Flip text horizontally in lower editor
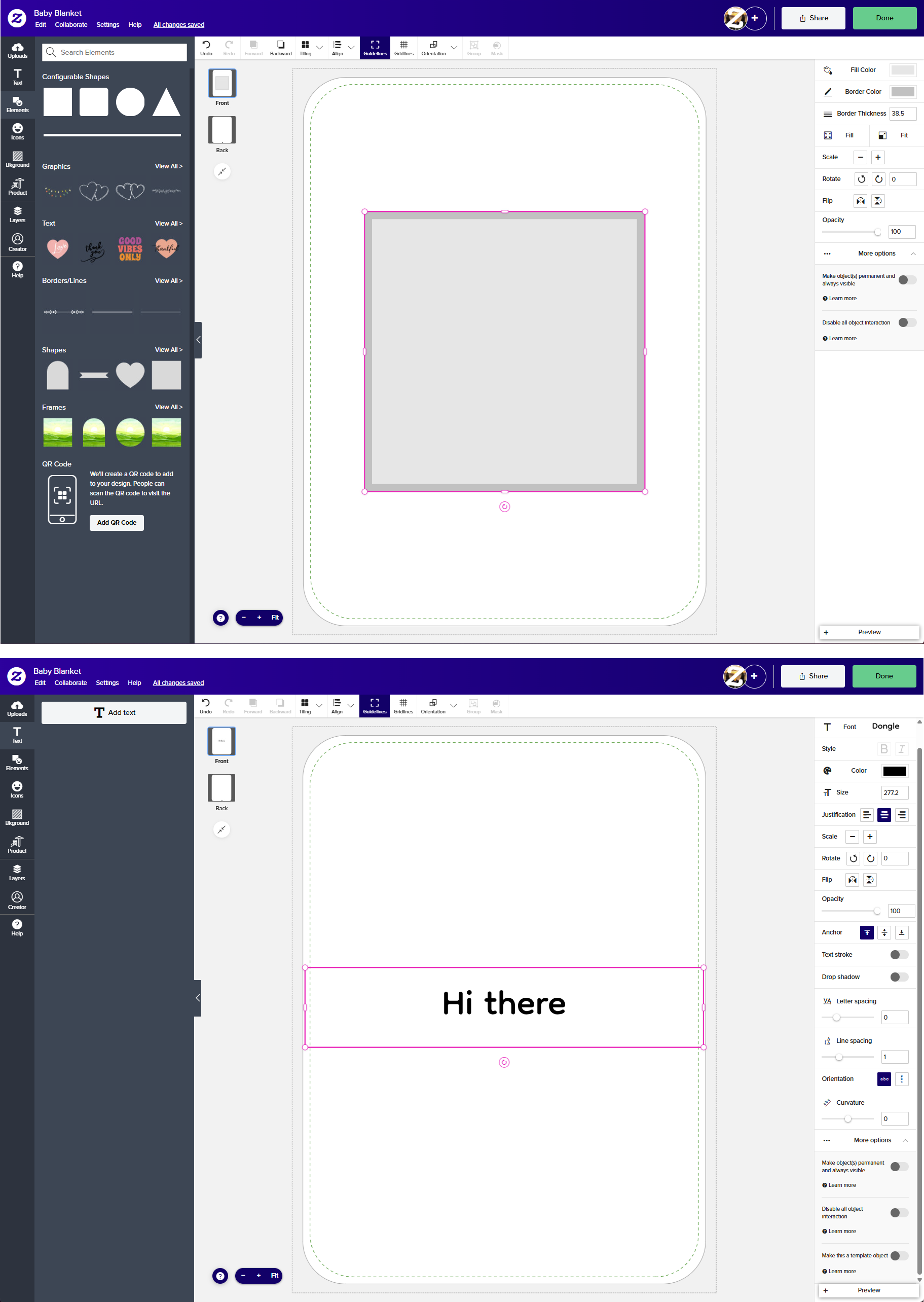Screen dimensions: 924x1302 tap(853, 880)
